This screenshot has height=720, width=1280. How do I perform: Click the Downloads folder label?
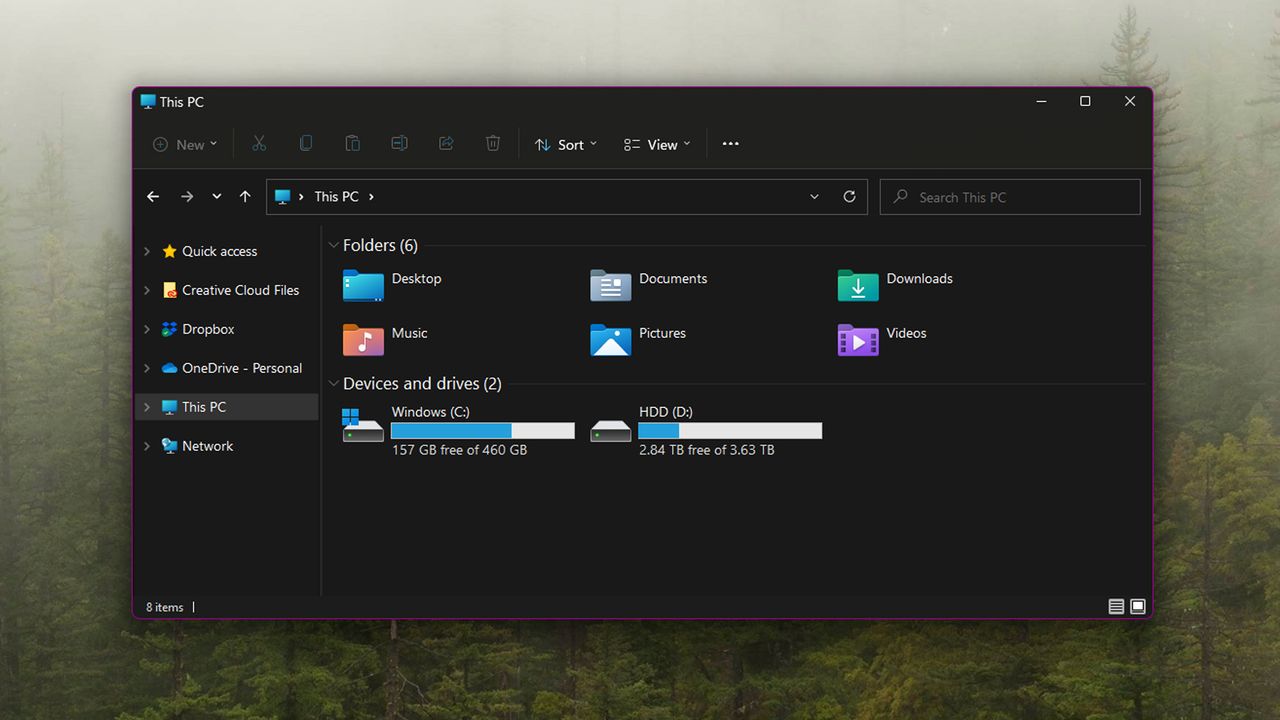coord(919,279)
